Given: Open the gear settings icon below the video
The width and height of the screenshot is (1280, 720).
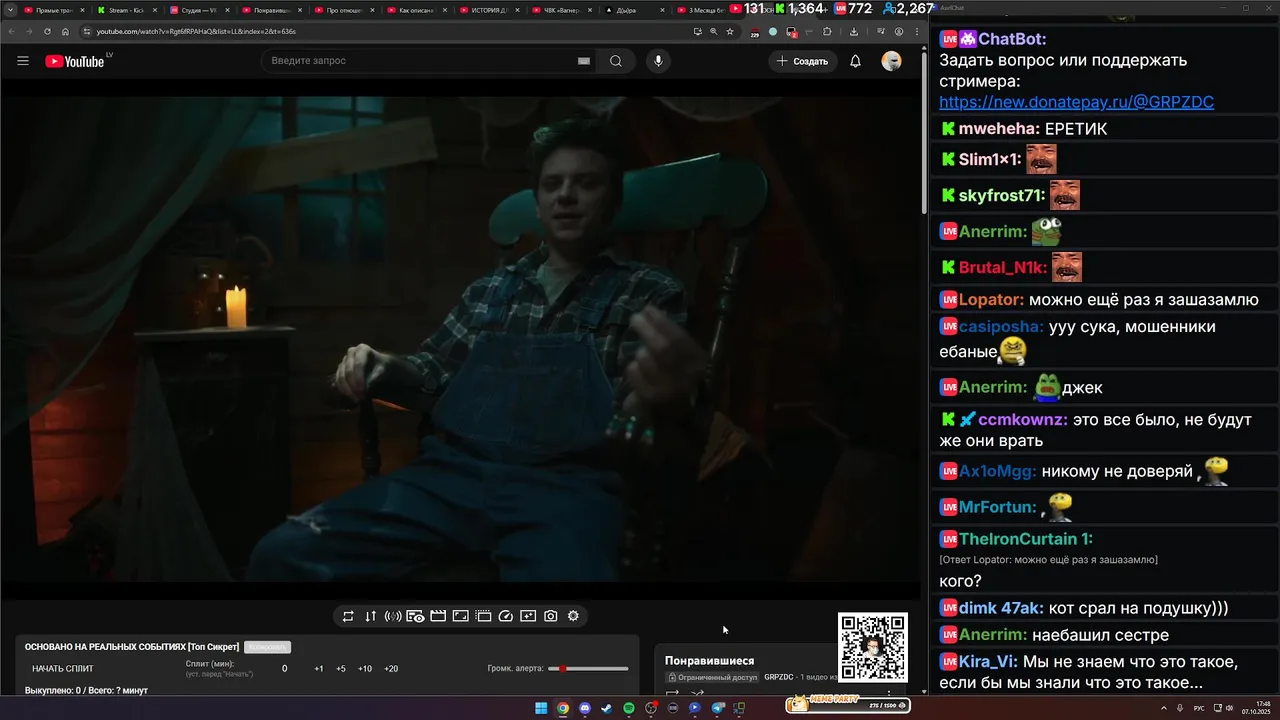Looking at the screenshot, I should [x=573, y=616].
